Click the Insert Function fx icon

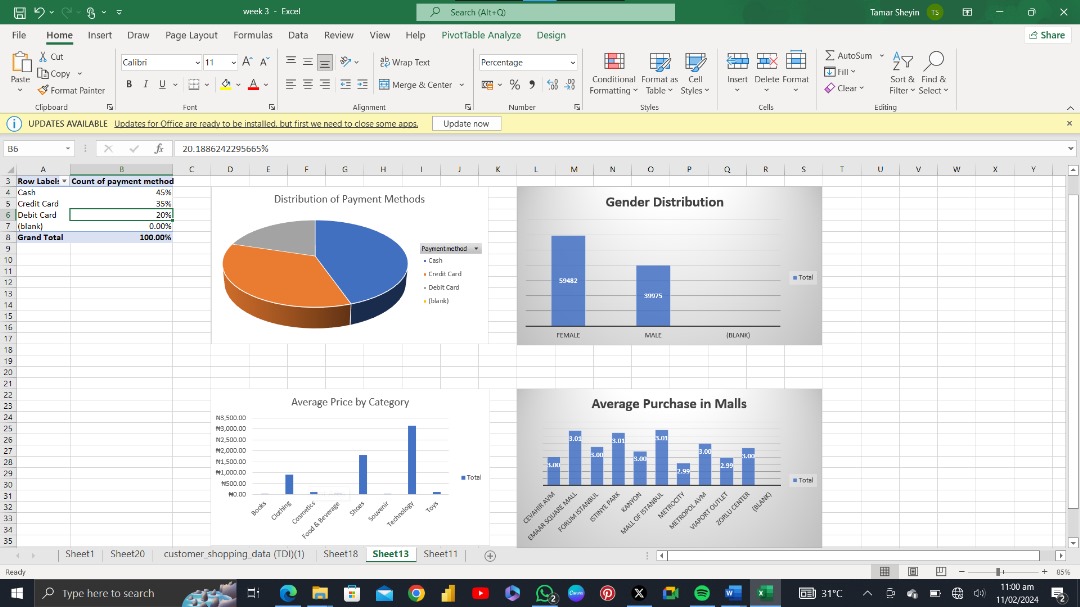[x=159, y=148]
